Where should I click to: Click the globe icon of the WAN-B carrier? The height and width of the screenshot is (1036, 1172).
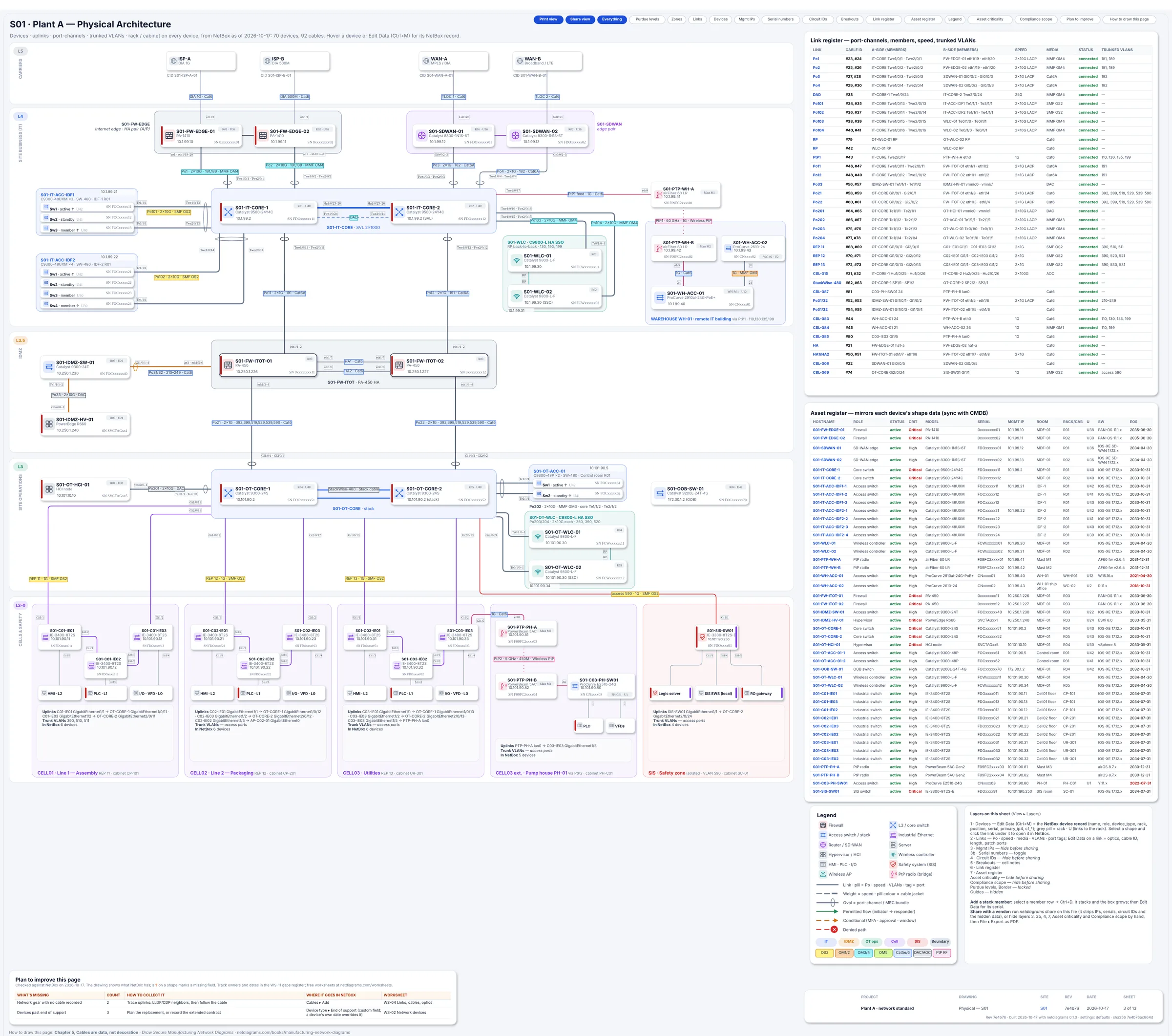pos(520,61)
